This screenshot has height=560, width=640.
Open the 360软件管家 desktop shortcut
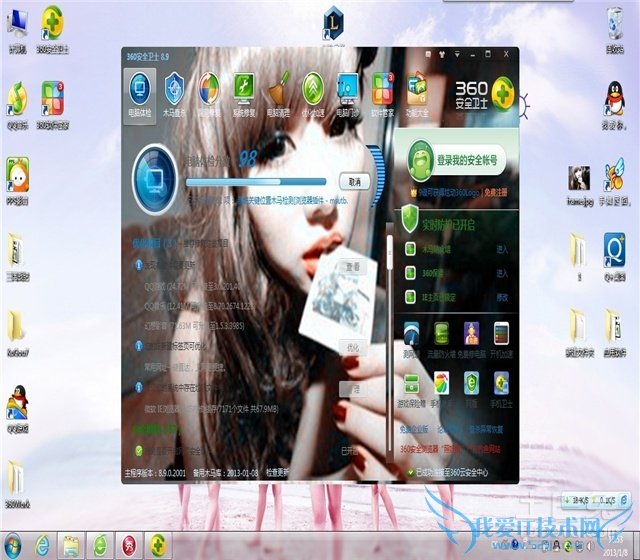(52, 106)
